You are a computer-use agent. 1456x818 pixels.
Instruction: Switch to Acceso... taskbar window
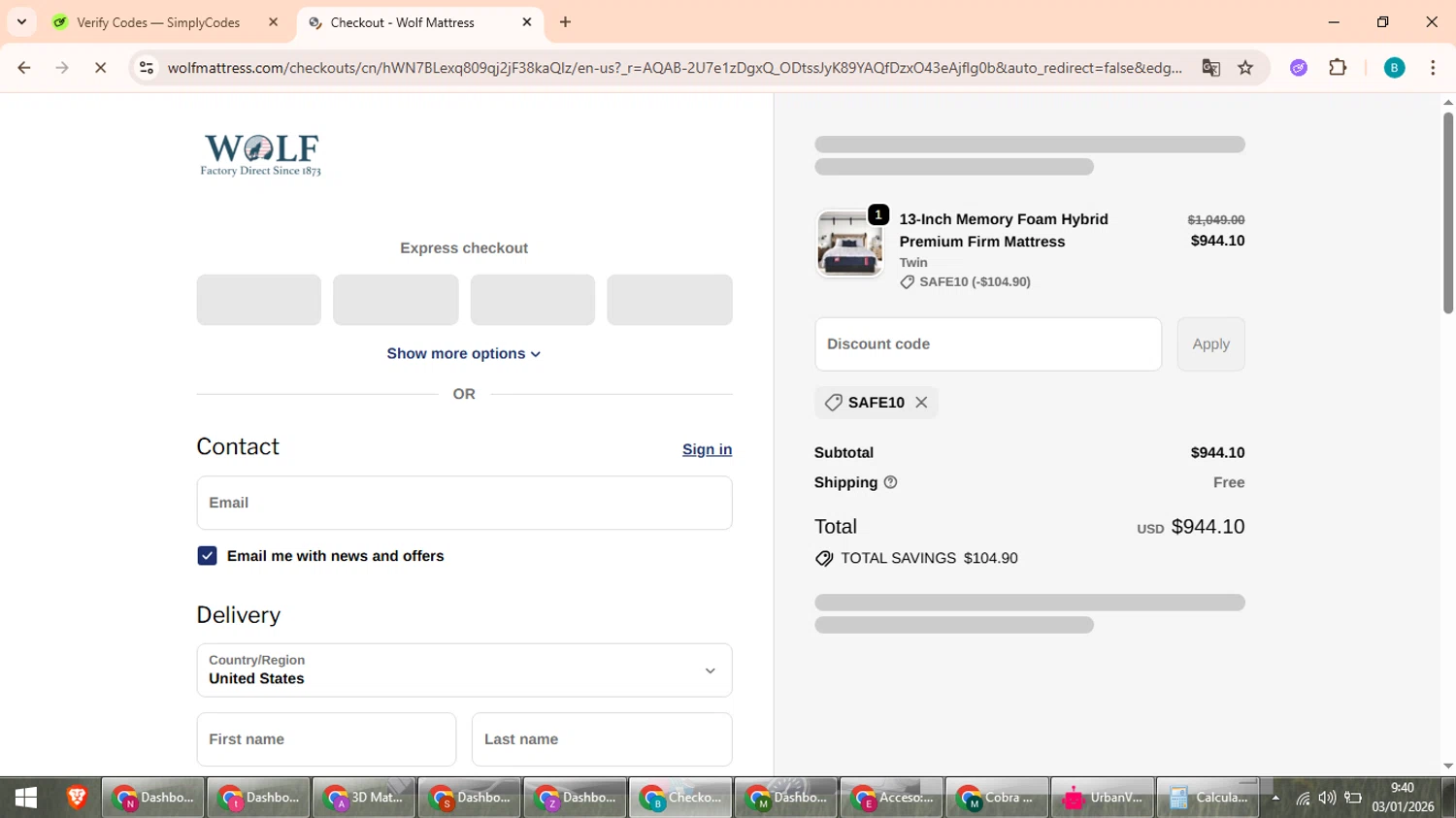coord(891,798)
